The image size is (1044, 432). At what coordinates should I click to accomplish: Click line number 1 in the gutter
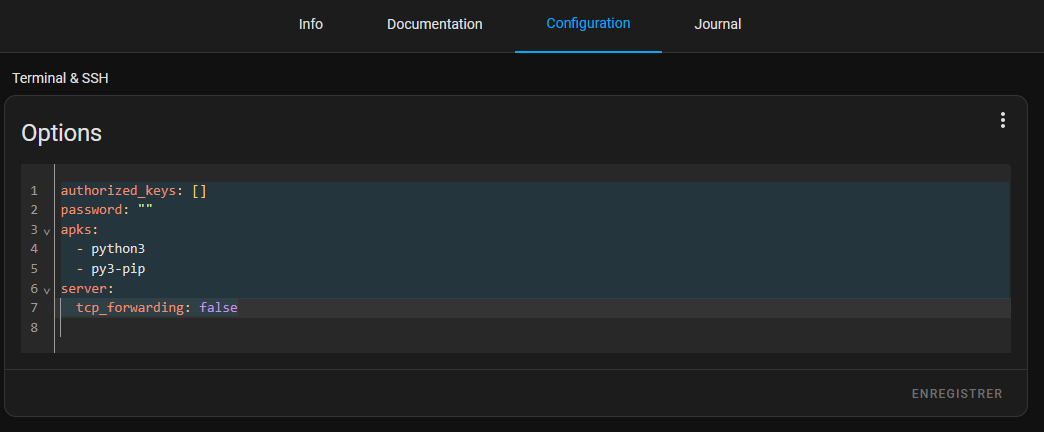[34, 191]
